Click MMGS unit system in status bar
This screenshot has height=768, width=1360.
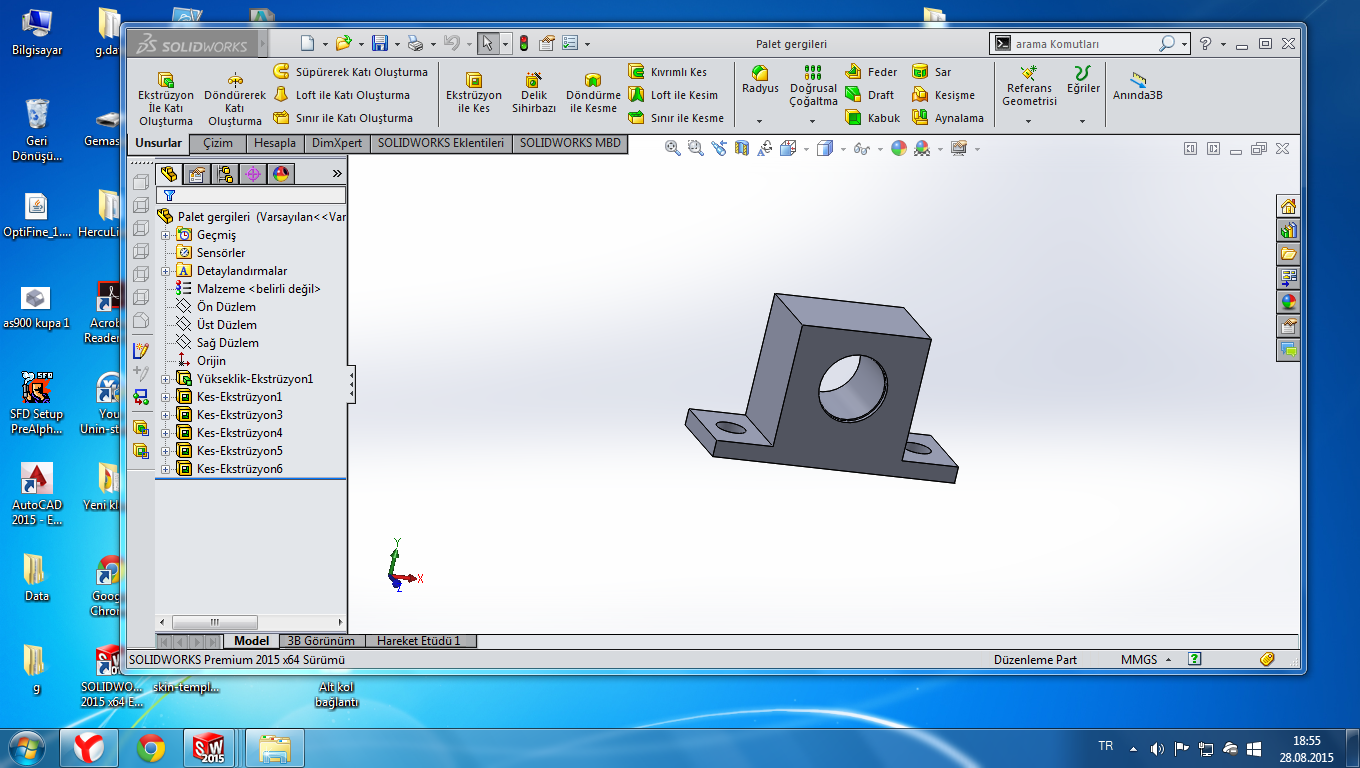pos(1139,660)
